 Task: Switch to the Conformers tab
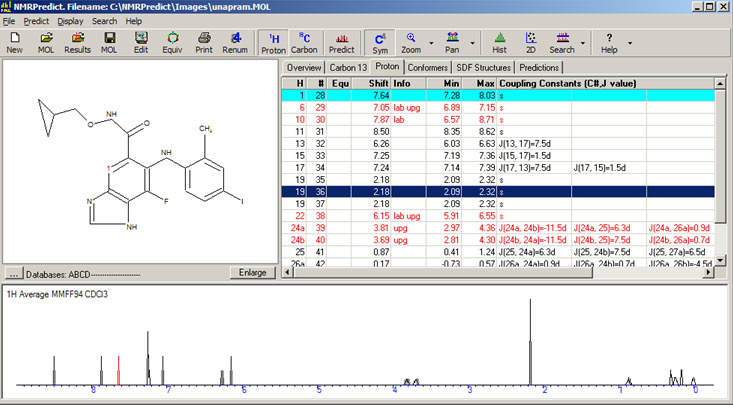427,67
